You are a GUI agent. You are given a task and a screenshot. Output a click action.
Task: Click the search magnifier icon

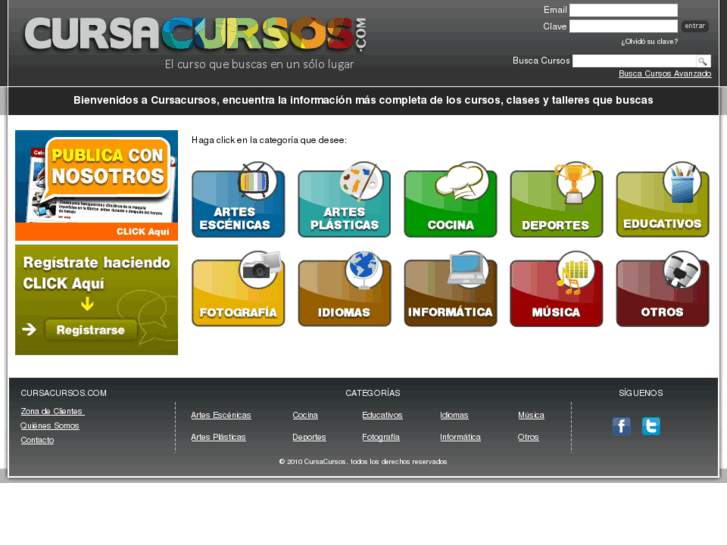[703, 61]
